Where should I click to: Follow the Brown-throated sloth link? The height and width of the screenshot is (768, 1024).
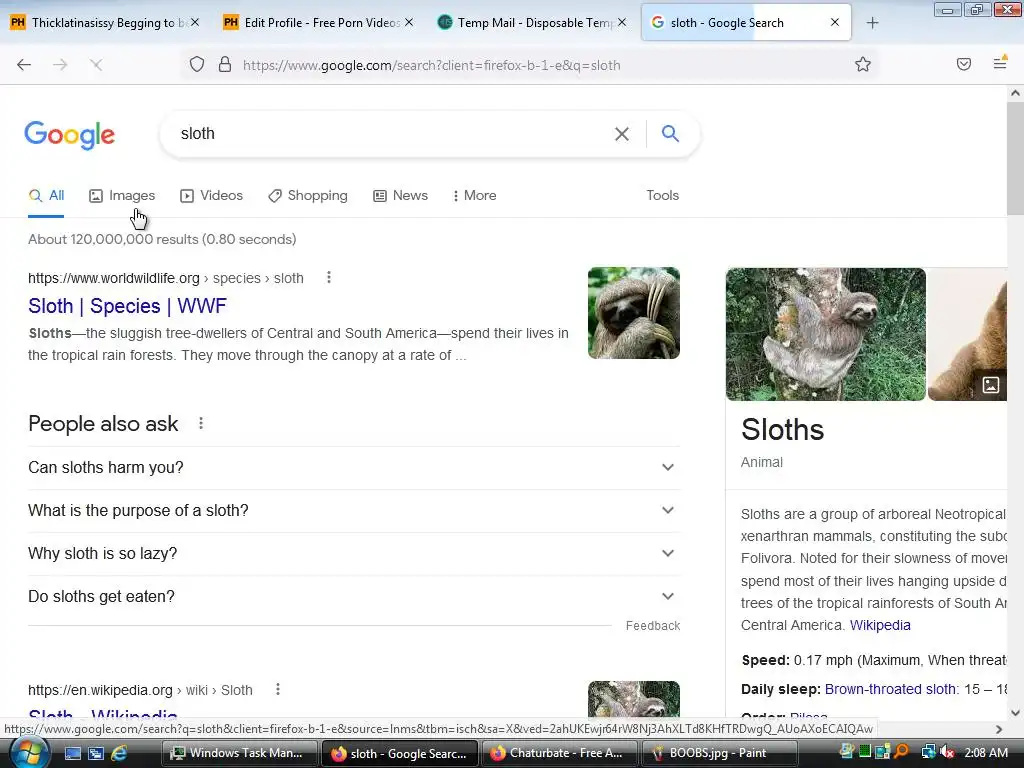click(x=889, y=689)
